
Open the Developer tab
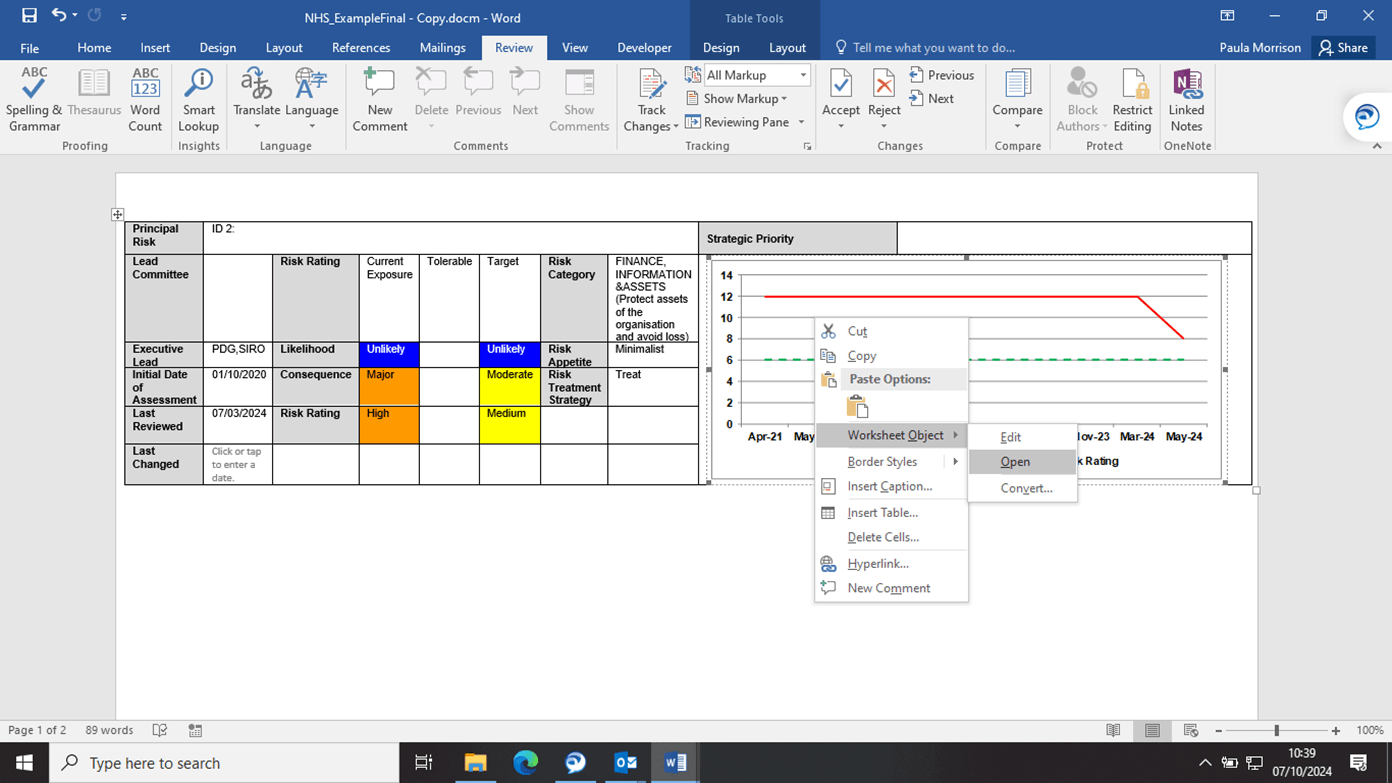click(644, 47)
